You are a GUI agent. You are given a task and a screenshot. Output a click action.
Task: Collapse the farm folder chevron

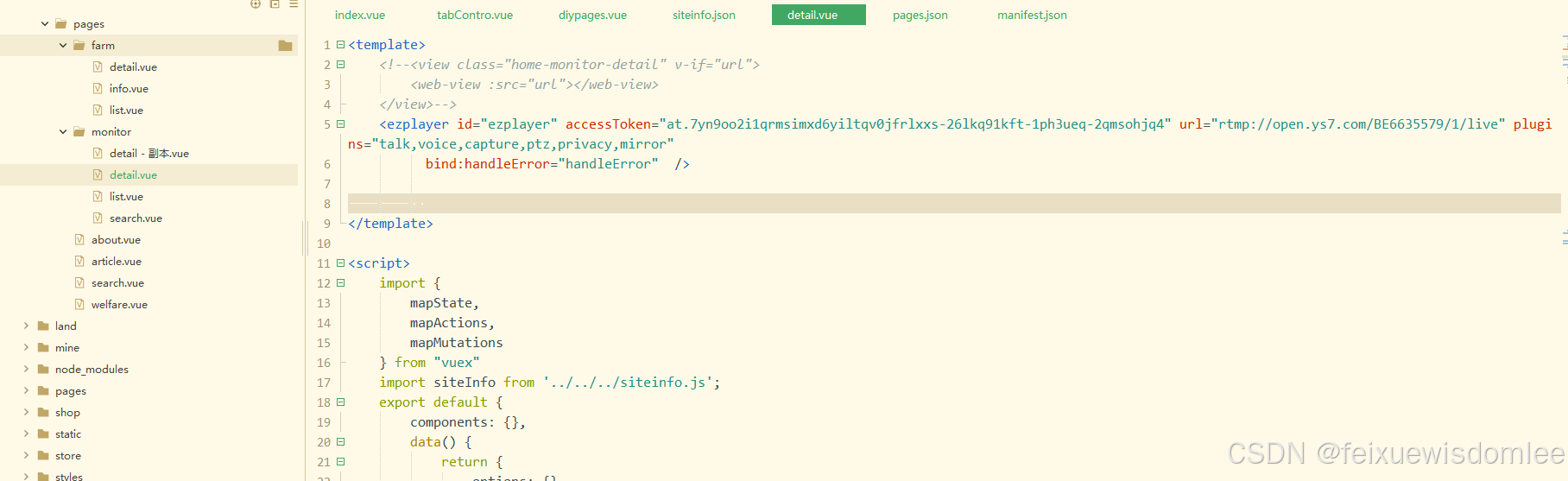coord(63,46)
